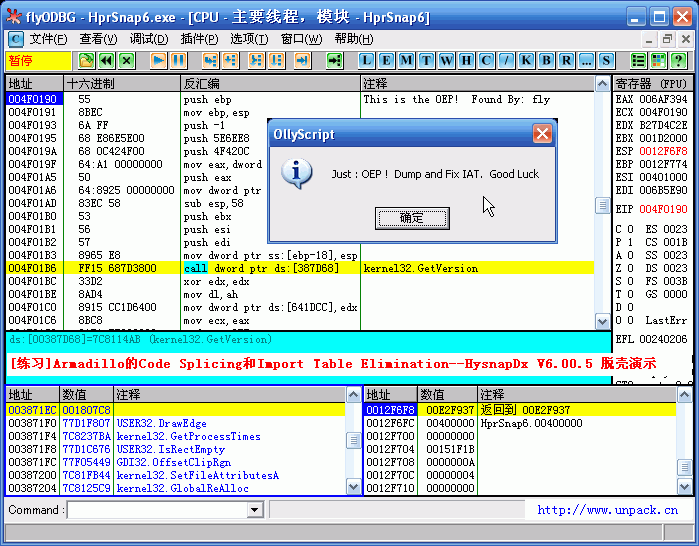Click 确定 button in OllyScript dialog
This screenshot has height=546, width=699.
(411, 217)
